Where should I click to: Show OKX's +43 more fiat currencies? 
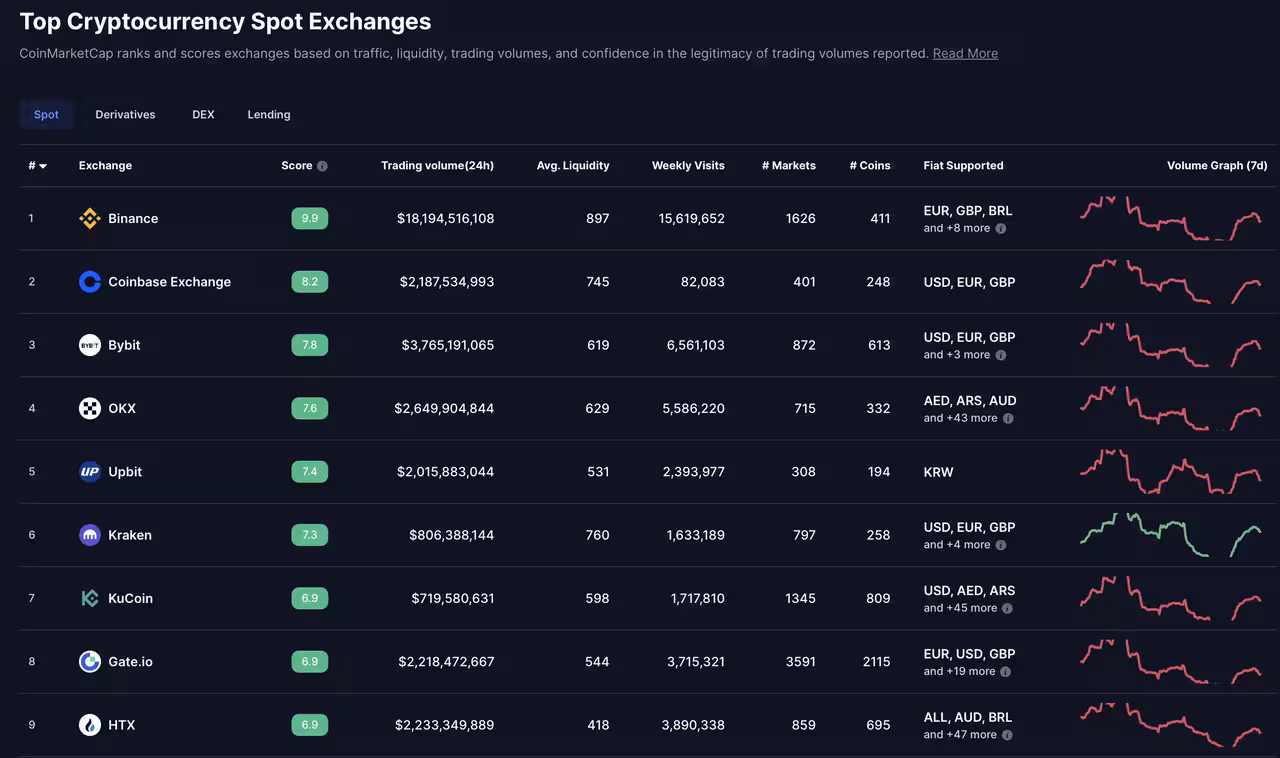[x=1008, y=418]
